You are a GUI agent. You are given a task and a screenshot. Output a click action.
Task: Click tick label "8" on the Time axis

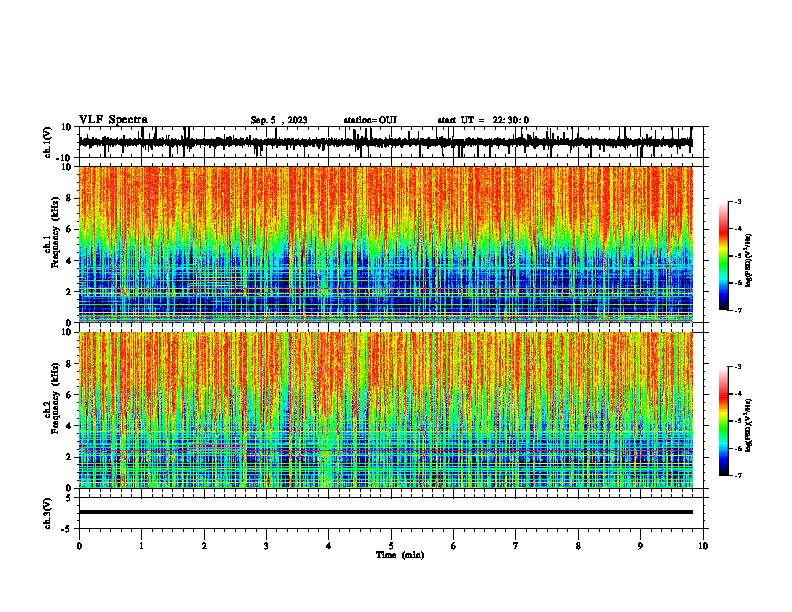point(578,546)
